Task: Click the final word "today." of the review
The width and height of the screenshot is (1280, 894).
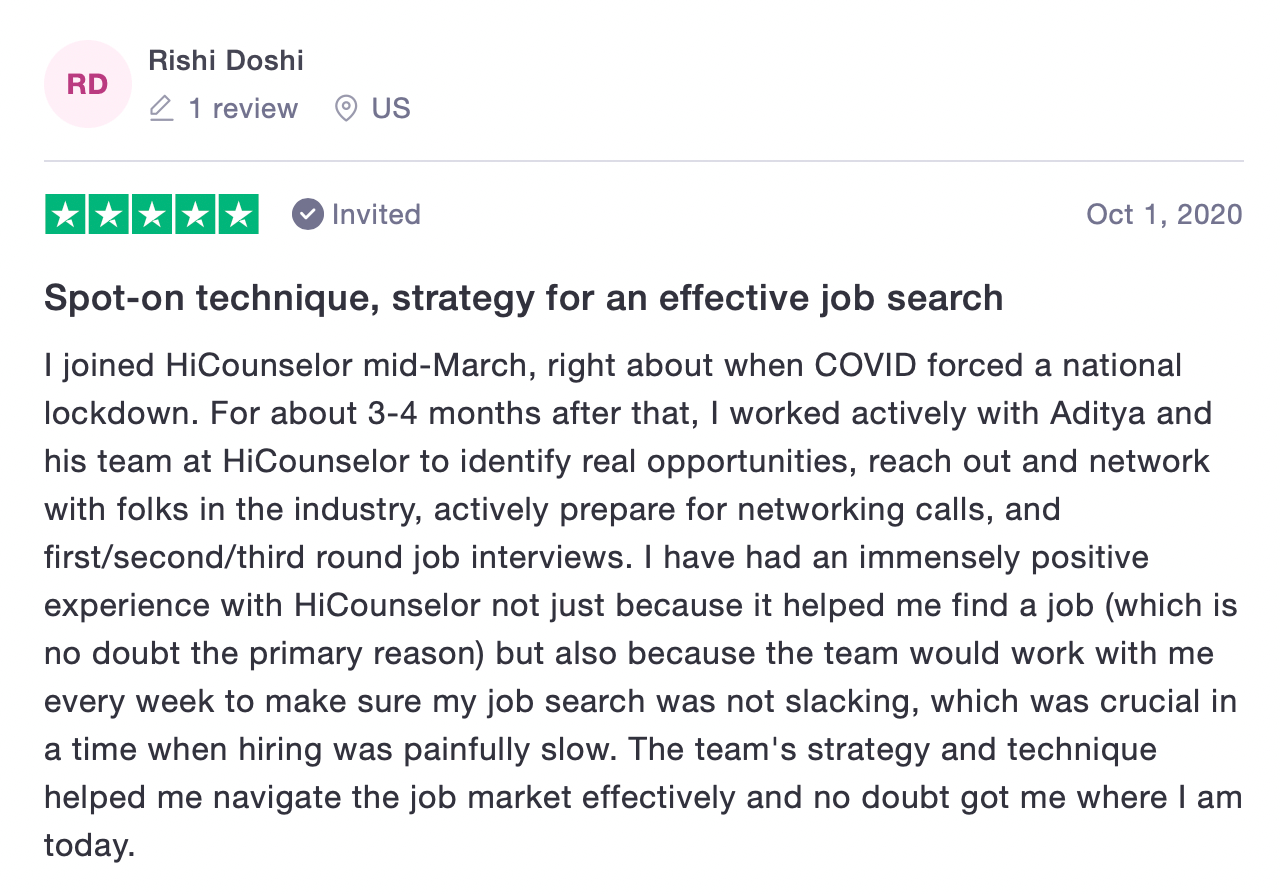Action: (89, 845)
